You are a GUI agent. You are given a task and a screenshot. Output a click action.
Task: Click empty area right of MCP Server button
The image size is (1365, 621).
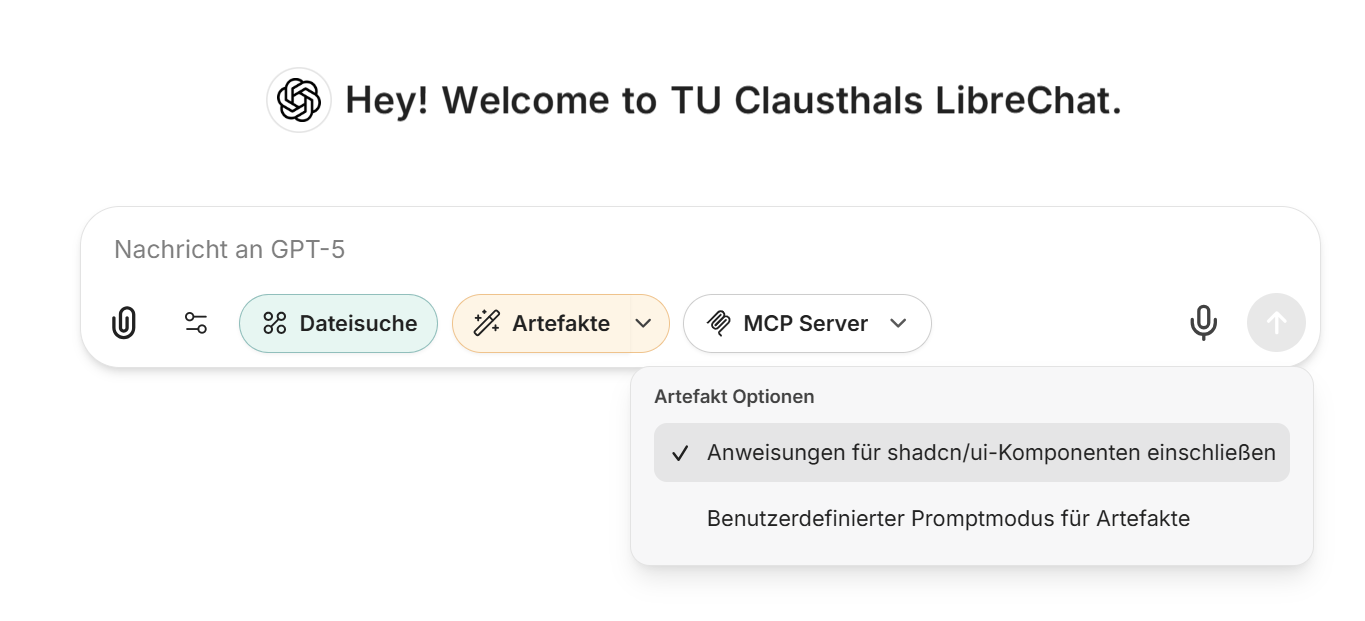1050,323
